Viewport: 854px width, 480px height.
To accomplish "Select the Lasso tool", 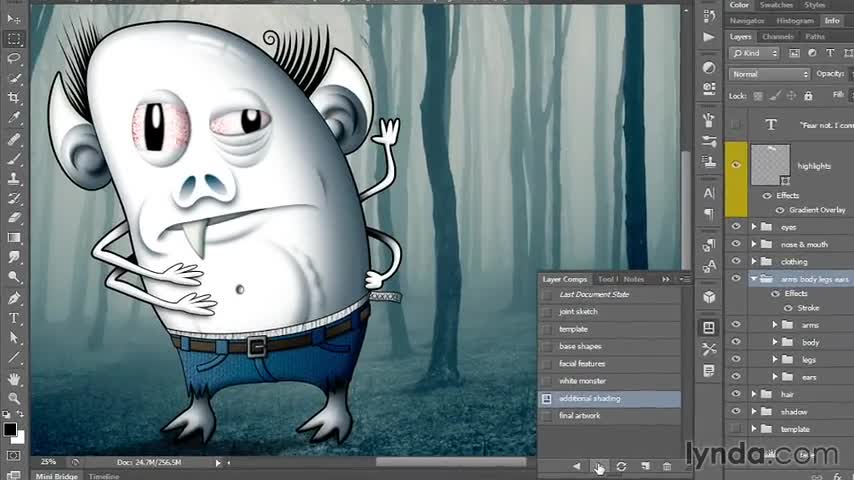I will tap(14, 58).
